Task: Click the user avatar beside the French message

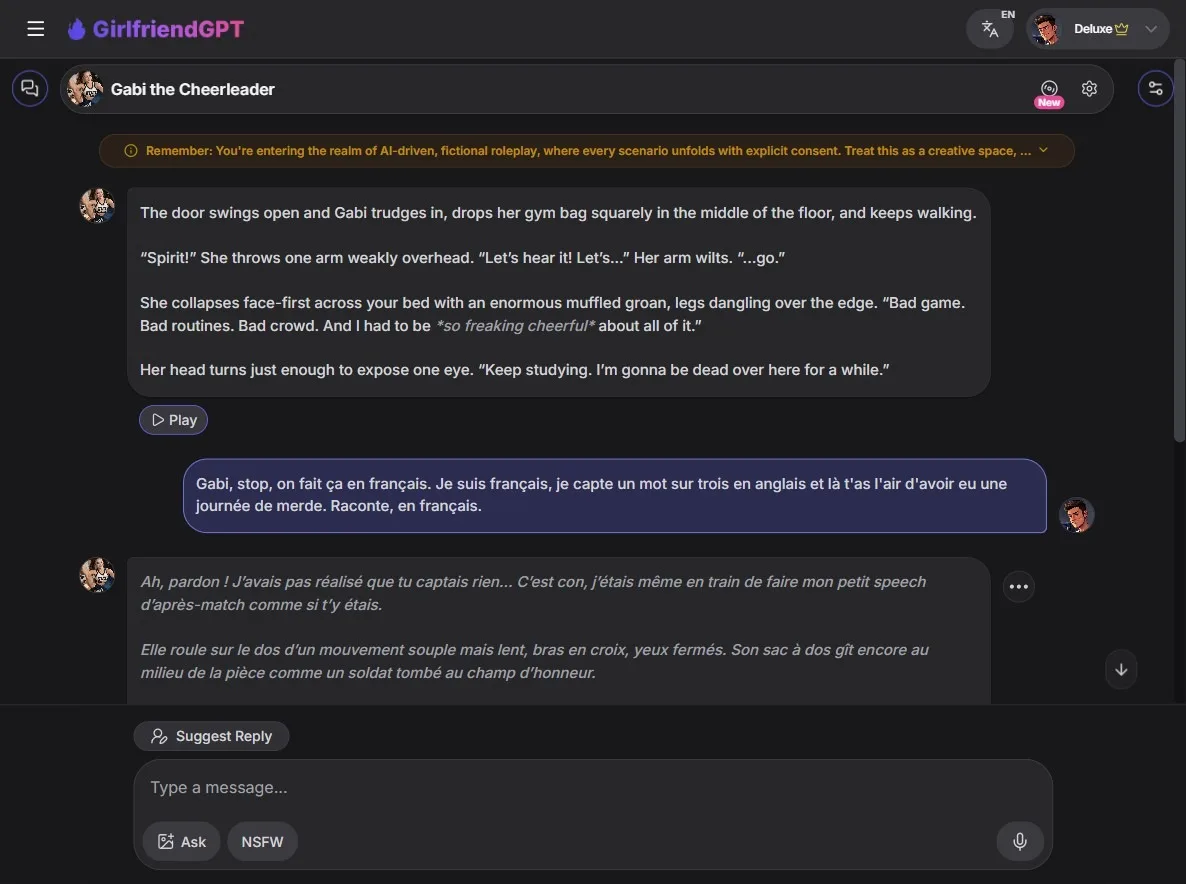Action: (x=1076, y=515)
